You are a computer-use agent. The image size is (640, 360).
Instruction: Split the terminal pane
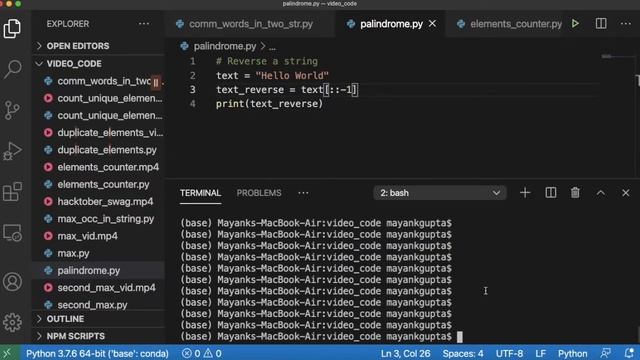(x=551, y=193)
